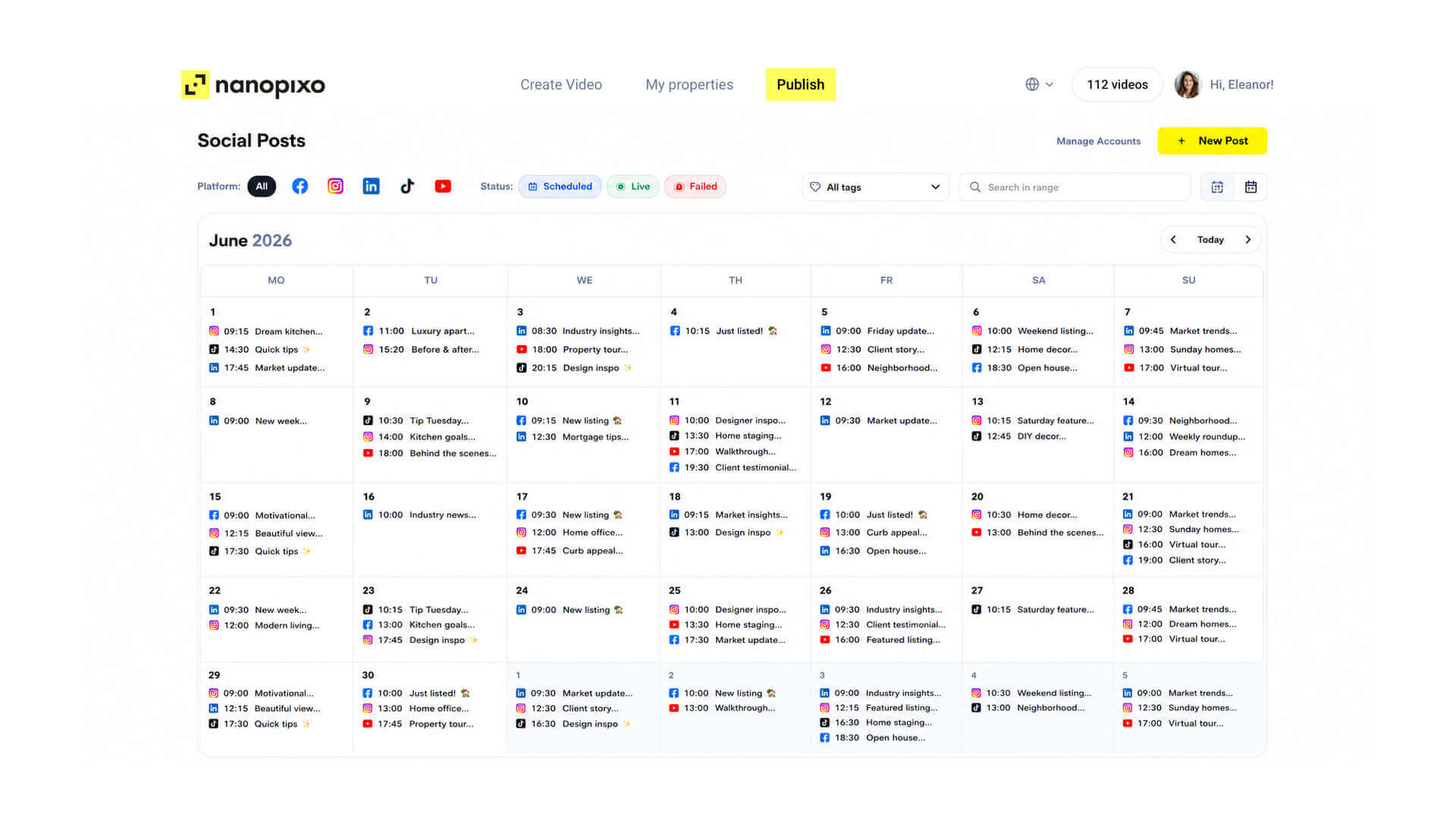Switch to the month calendar view icon
Image resolution: width=1456 pixels, height=821 pixels.
point(1250,187)
